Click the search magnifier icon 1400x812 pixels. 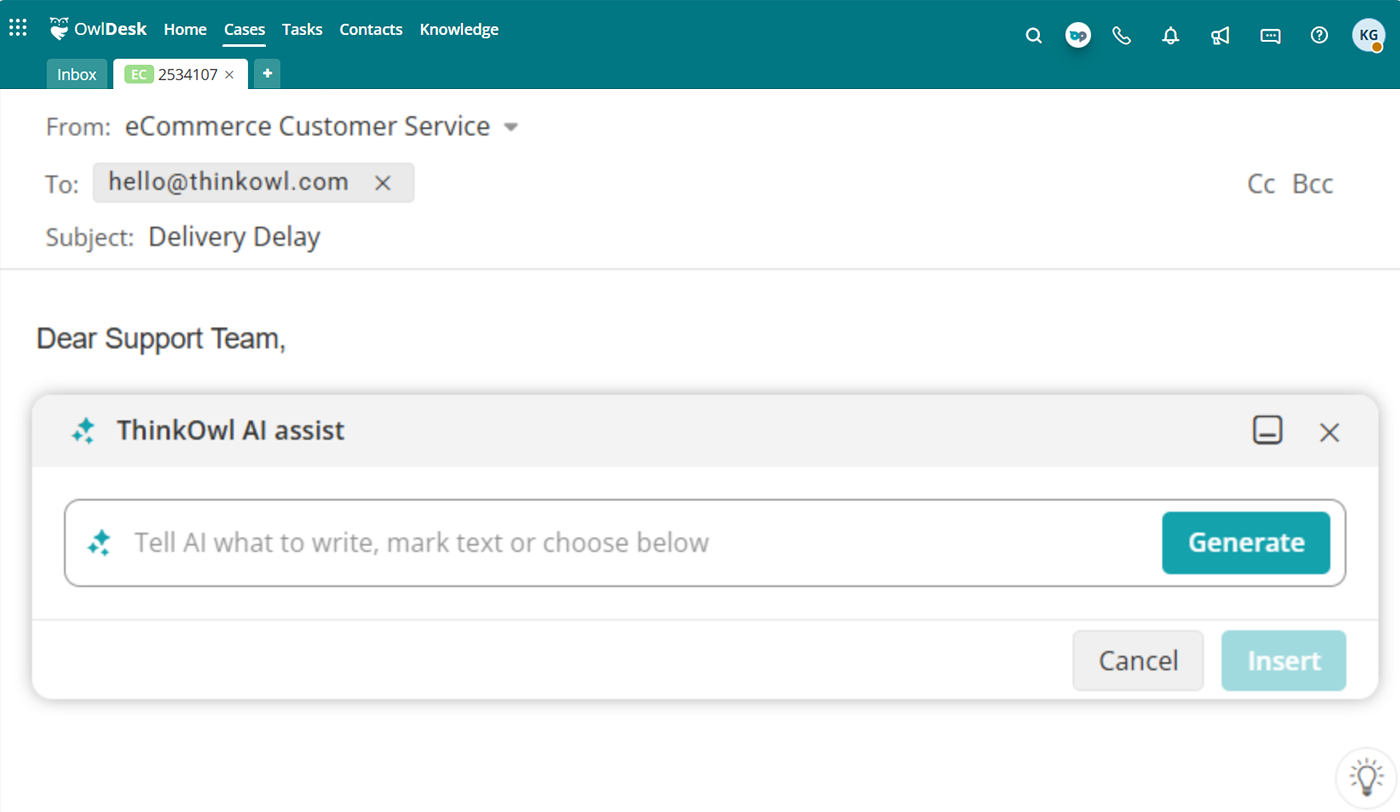click(1034, 36)
